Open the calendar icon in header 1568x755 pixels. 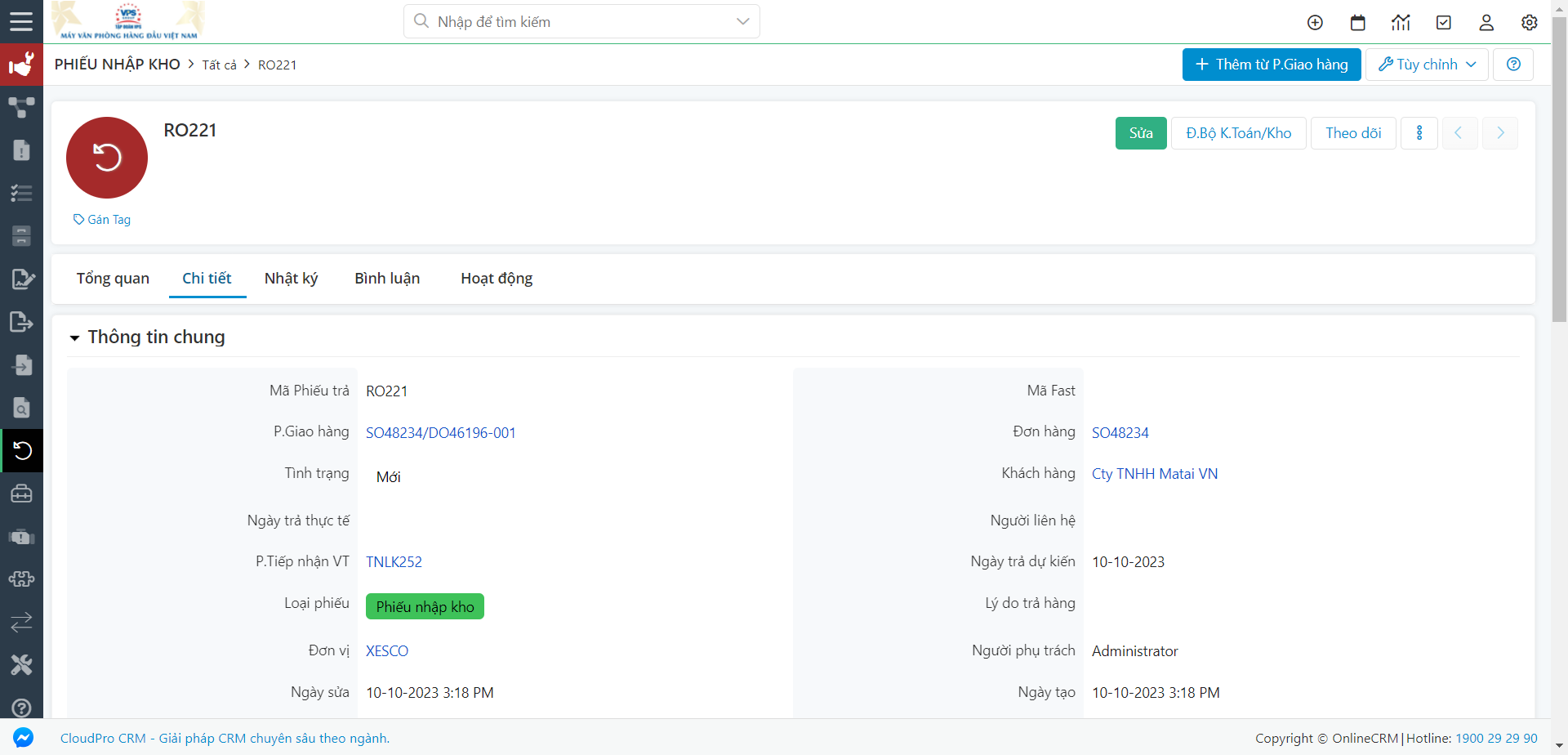pyautogui.click(x=1358, y=23)
